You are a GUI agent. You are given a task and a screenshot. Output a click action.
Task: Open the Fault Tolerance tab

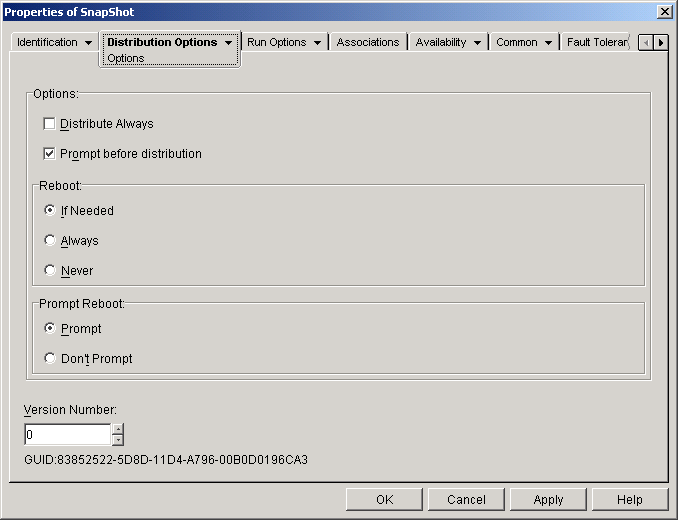[x=597, y=43]
